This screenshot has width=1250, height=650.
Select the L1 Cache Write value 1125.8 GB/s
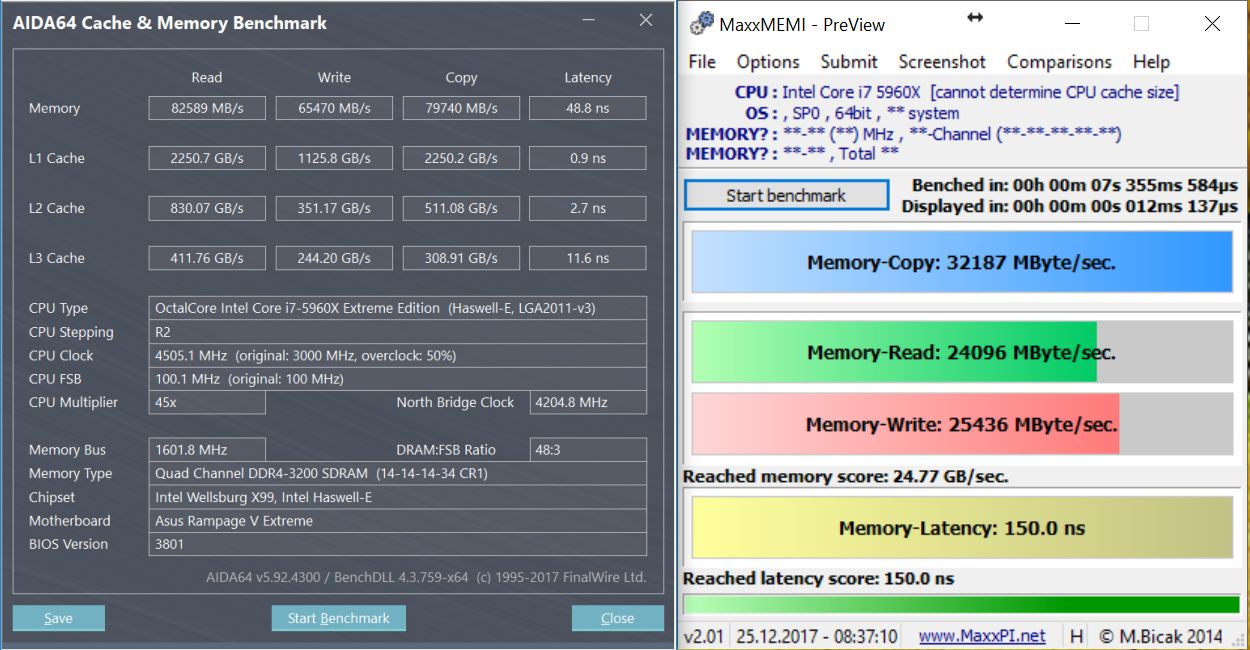point(334,158)
